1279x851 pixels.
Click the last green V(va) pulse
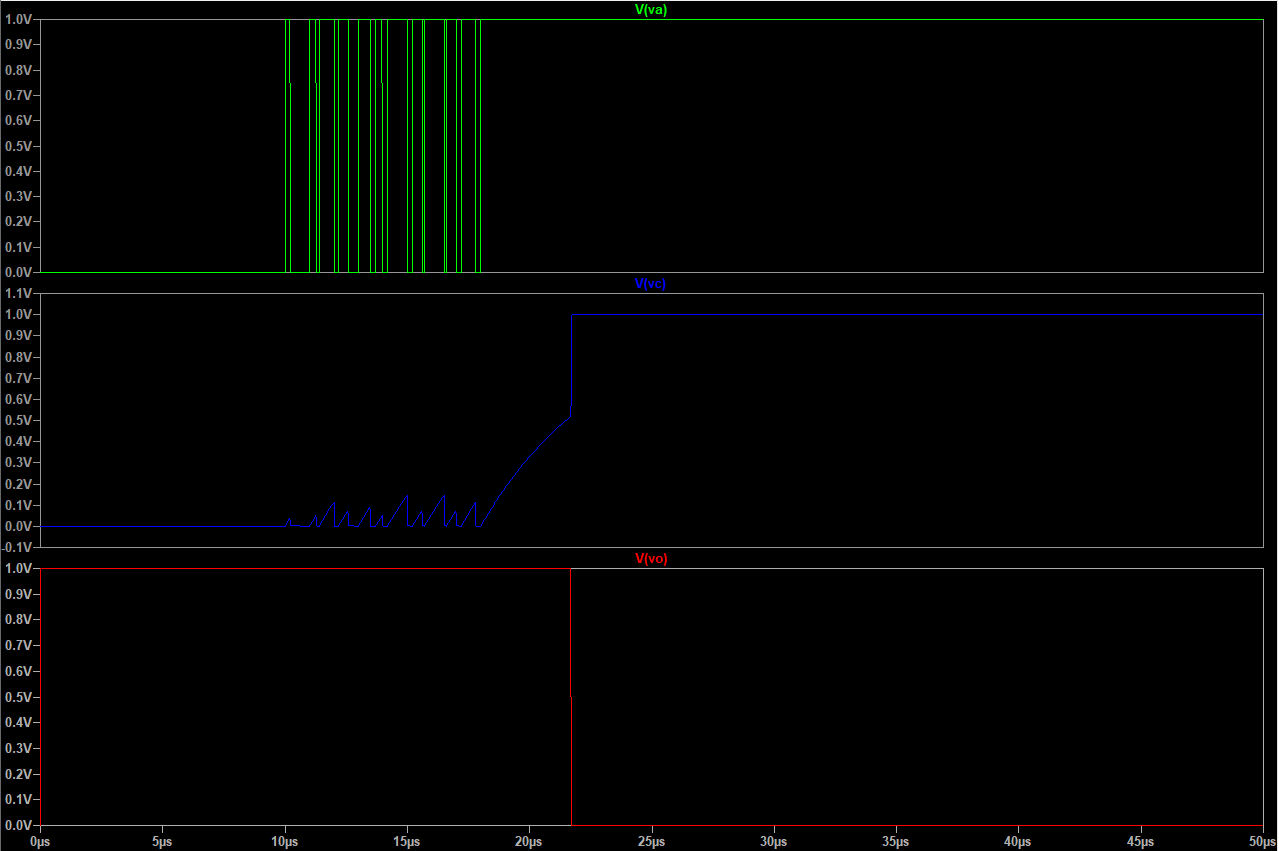click(x=479, y=146)
